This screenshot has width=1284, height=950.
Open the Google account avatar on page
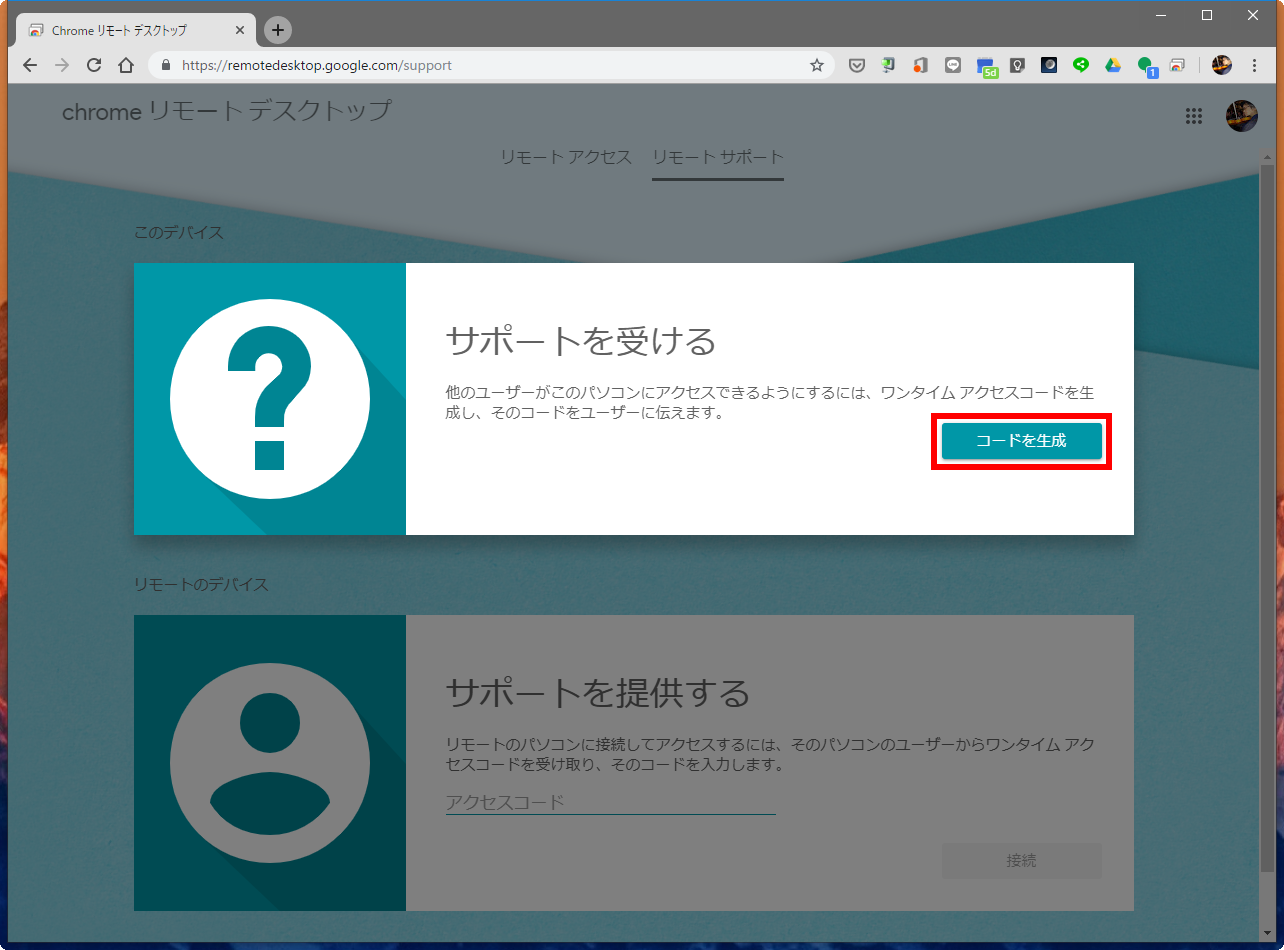coord(1242,116)
